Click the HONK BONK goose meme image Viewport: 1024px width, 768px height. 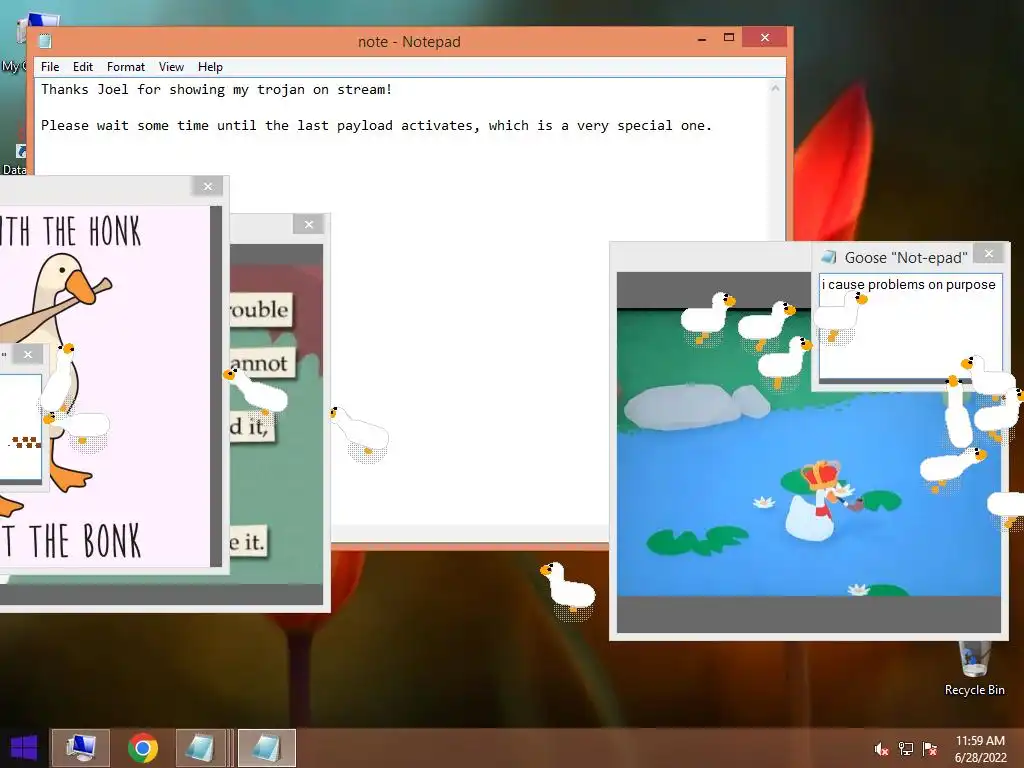(x=104, y=387)
